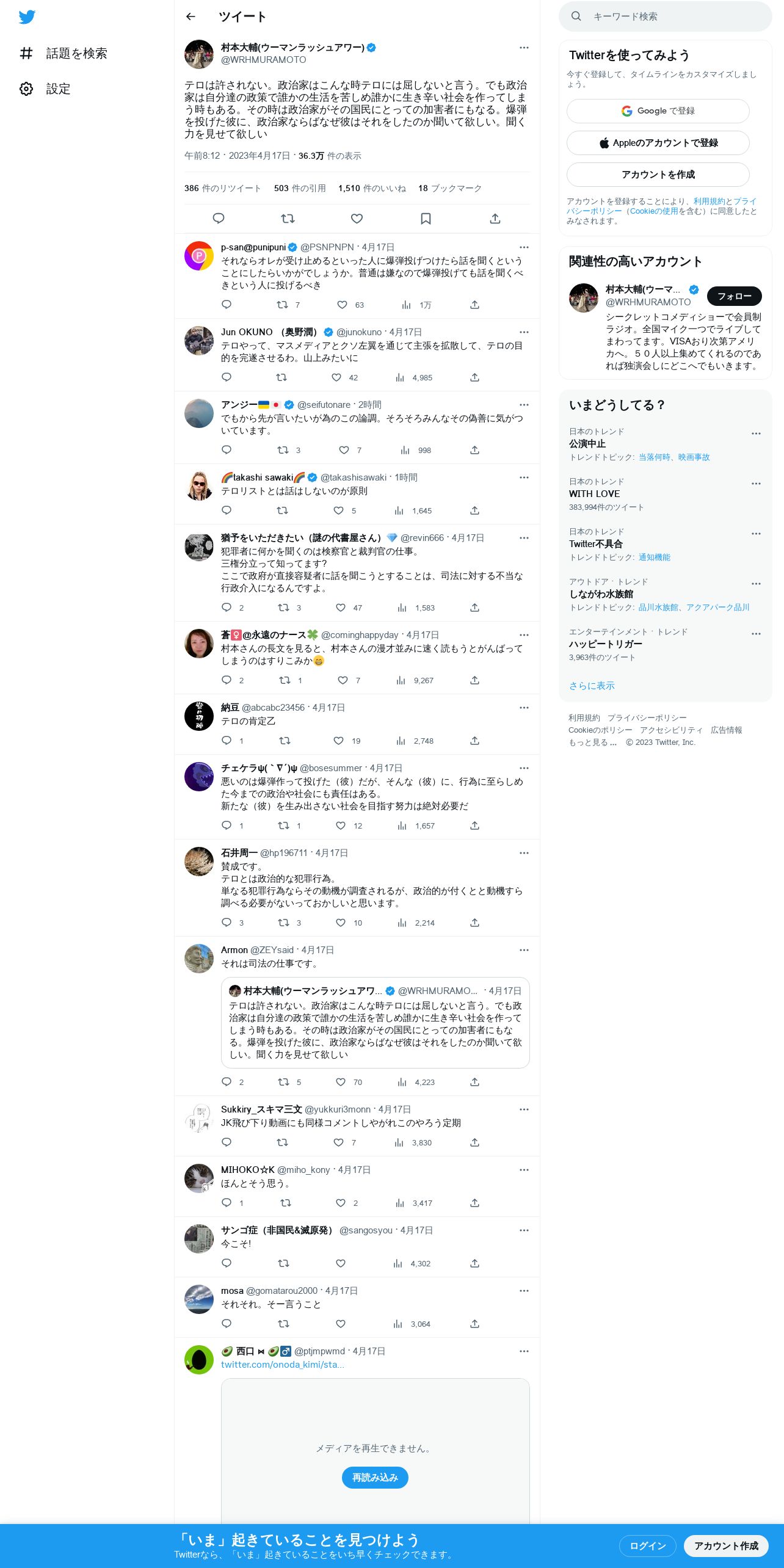
Task: Like p-san@punipuni's reply
Action: tap(343, 305)
